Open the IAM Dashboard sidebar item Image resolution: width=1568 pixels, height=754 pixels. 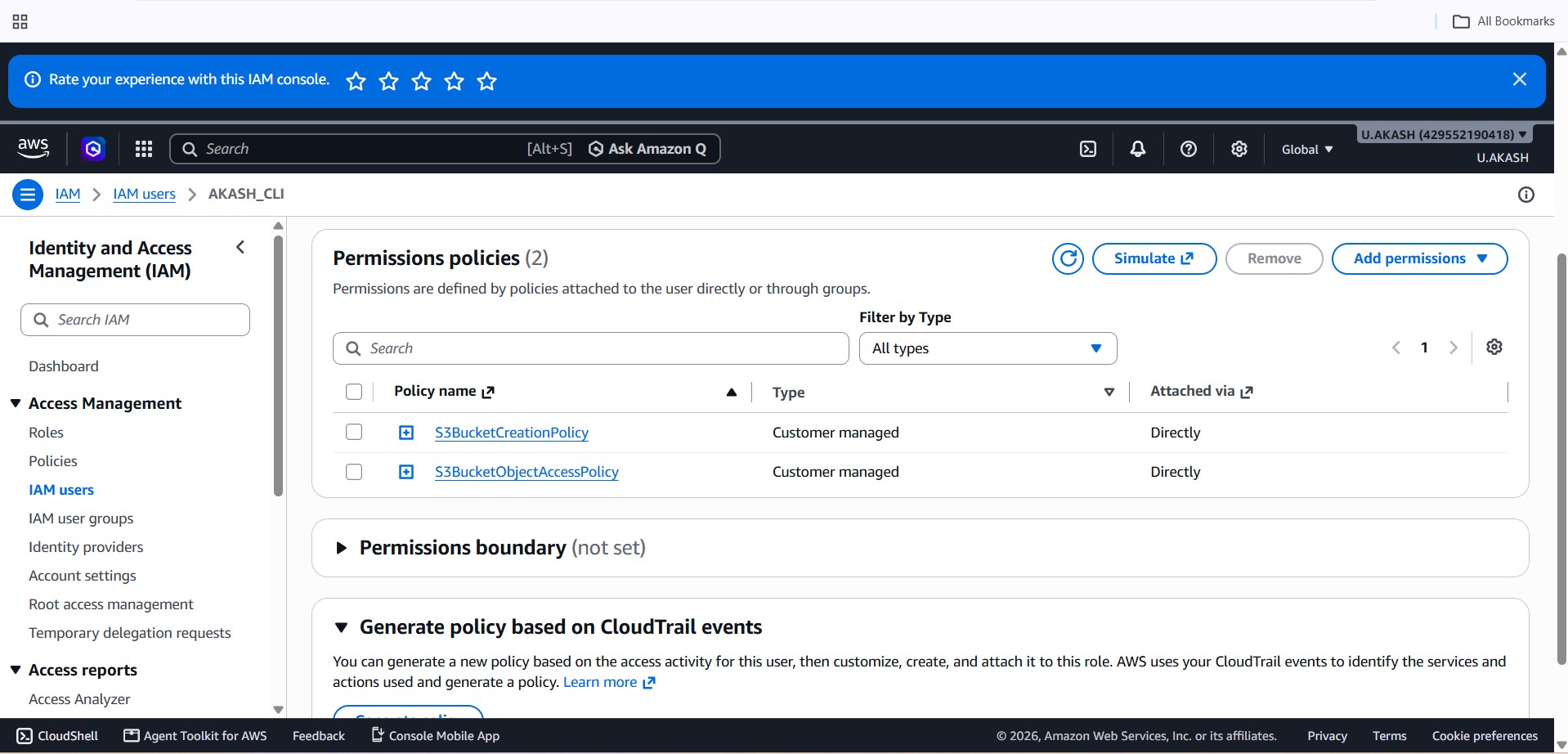64,366
